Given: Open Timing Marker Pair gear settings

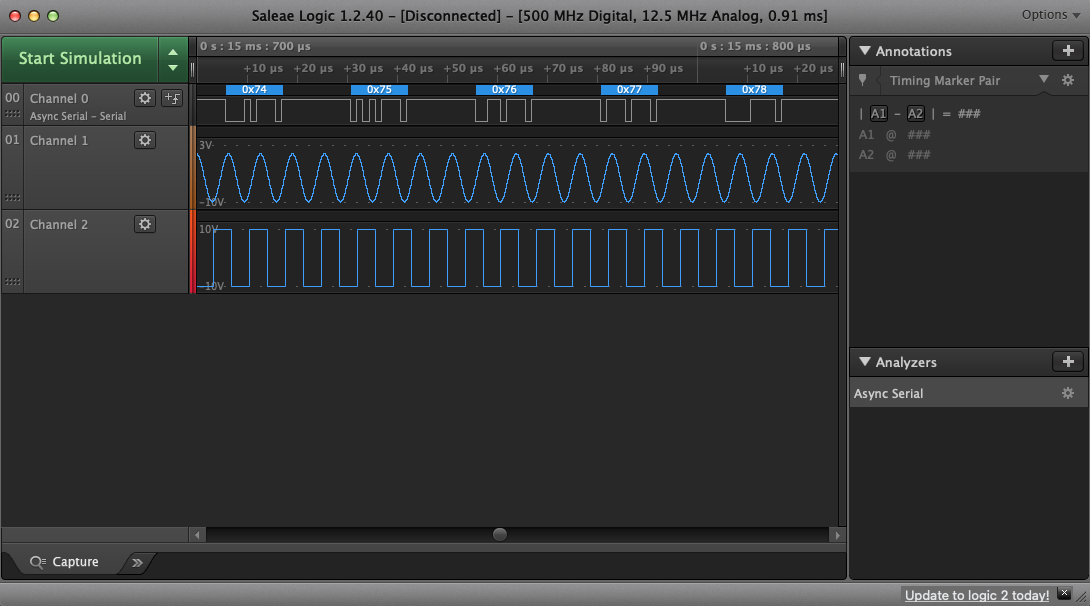Looking at the screenshot, I should (1068, 80).
